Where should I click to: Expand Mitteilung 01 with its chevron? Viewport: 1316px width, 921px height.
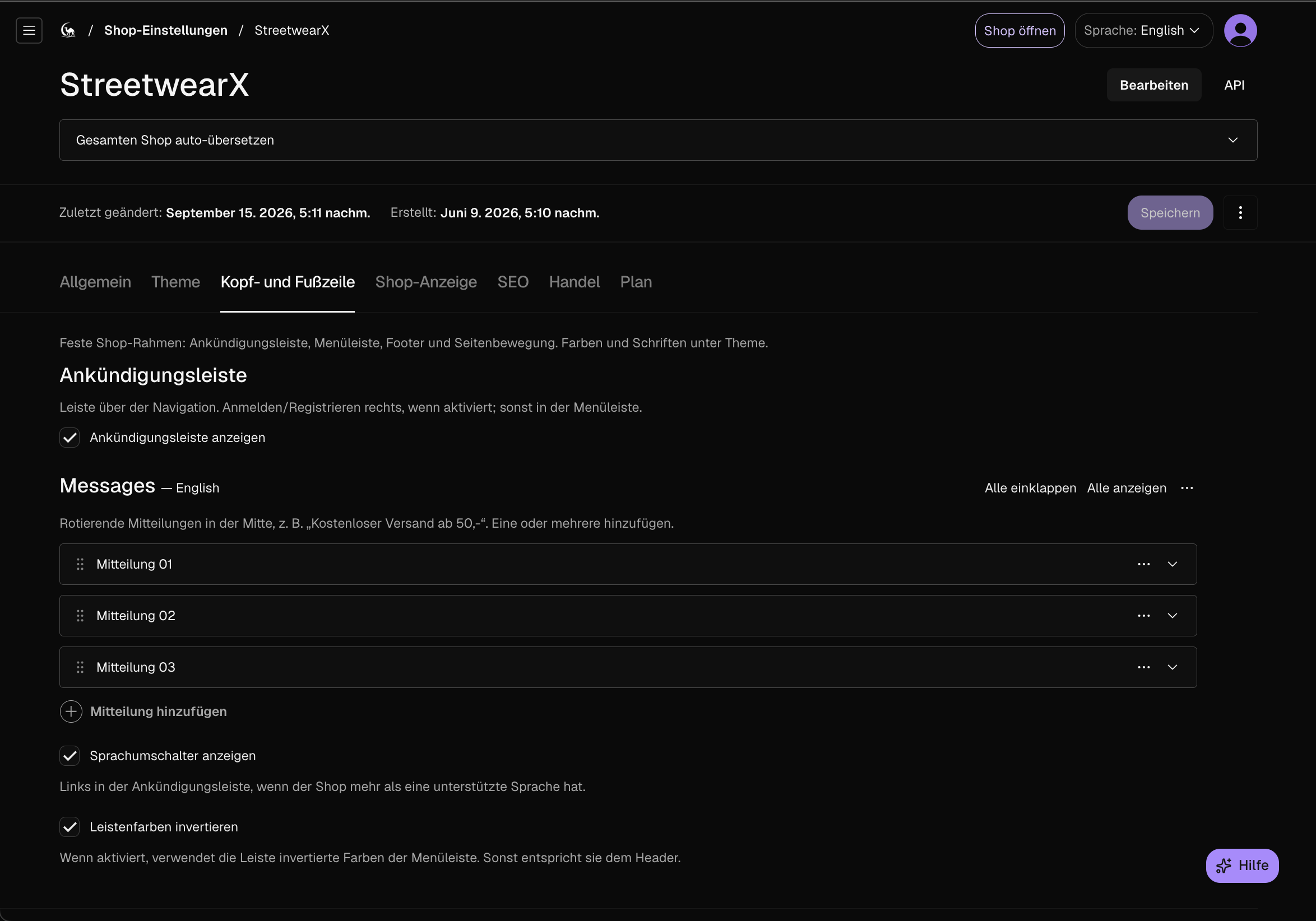point(1173,564)
